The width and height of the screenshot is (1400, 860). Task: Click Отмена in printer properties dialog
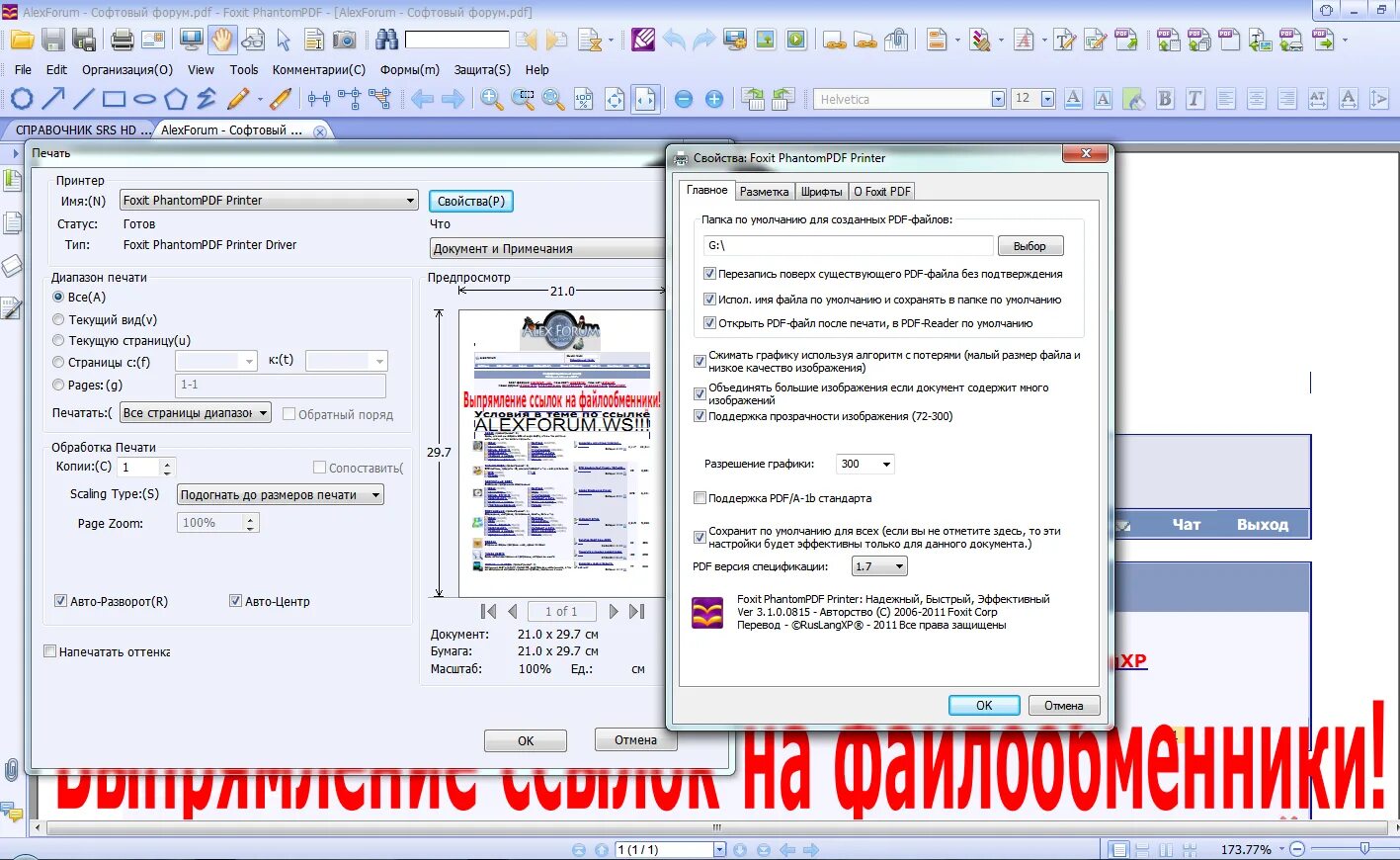click(x=1063, y=705)
